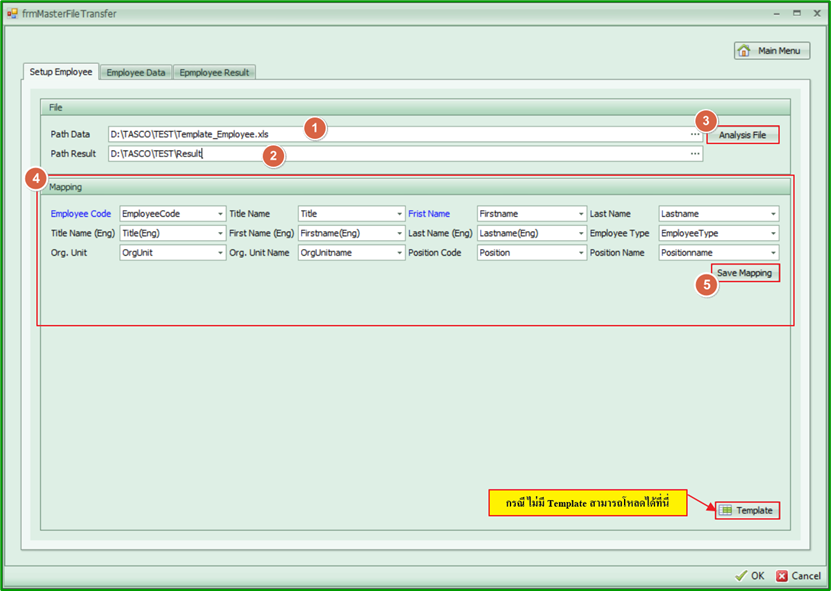Open the Title Name dropdown

pos(399,214)
